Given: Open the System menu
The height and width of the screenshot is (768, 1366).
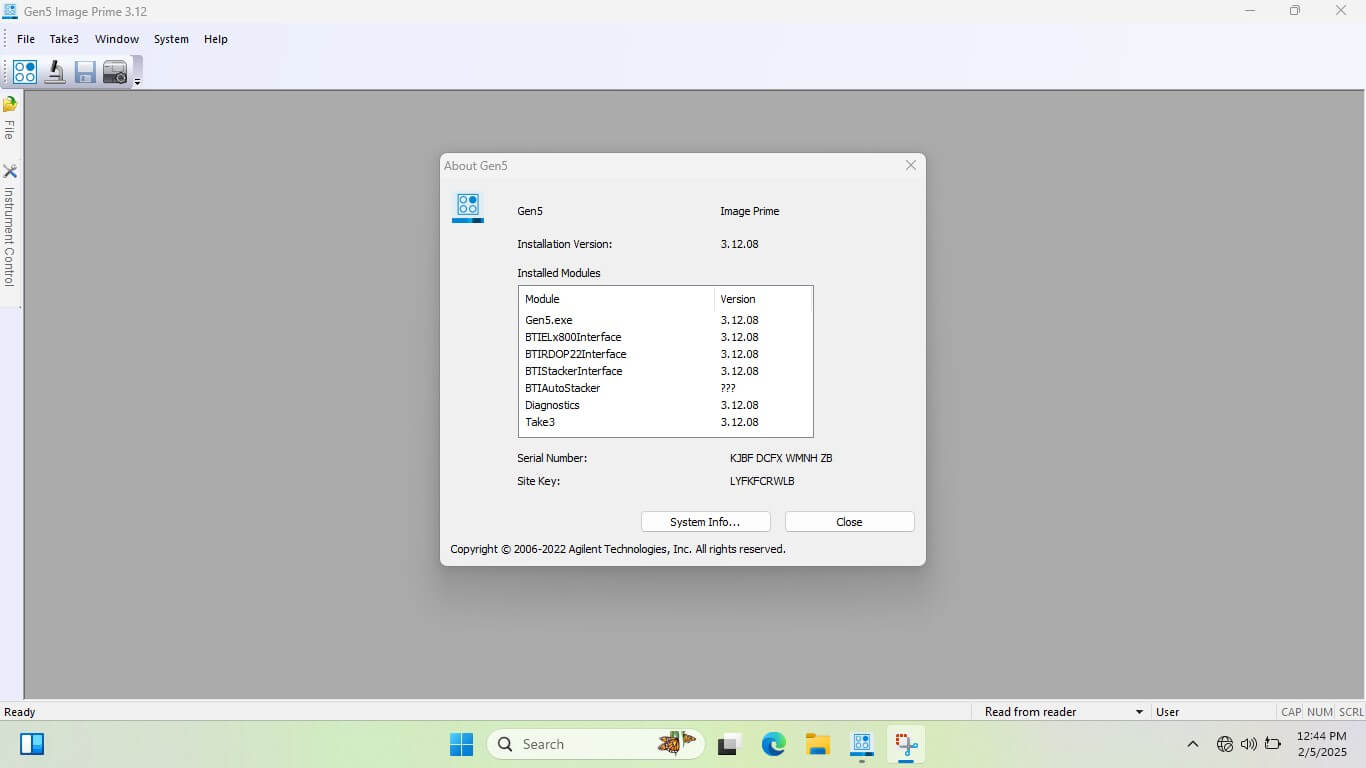Looking at the screenshot, I should coord(171,39).
